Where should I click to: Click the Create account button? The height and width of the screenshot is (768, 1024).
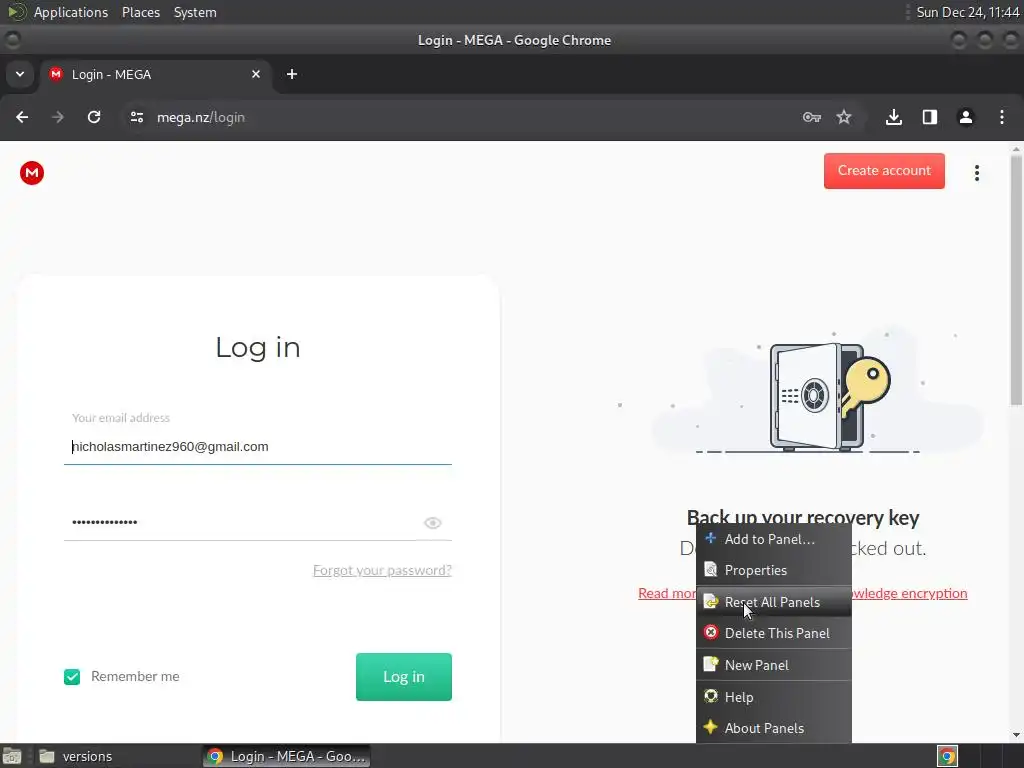click(884, 170)
